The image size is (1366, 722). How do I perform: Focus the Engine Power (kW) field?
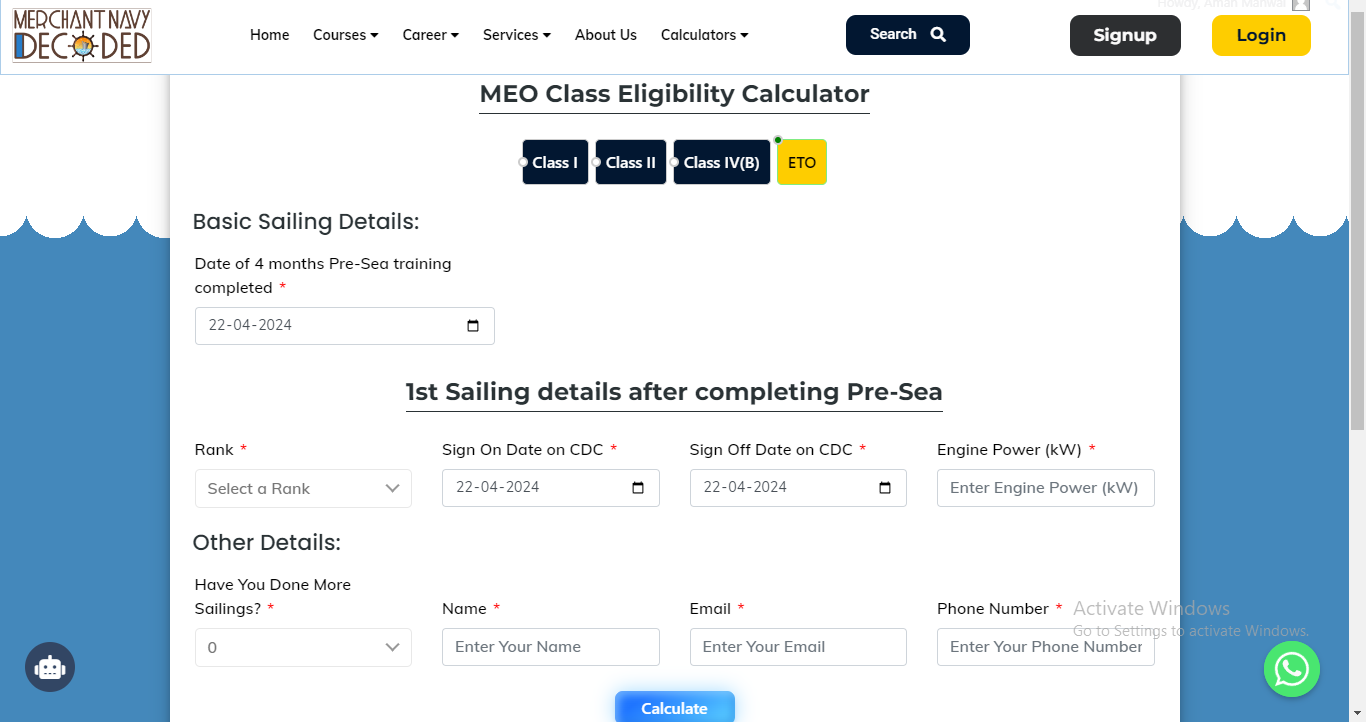1045,488
